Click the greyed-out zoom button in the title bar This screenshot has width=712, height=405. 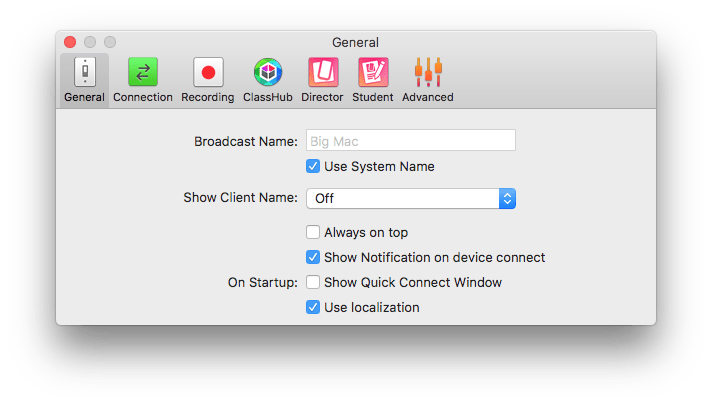[x=110, y=42]
